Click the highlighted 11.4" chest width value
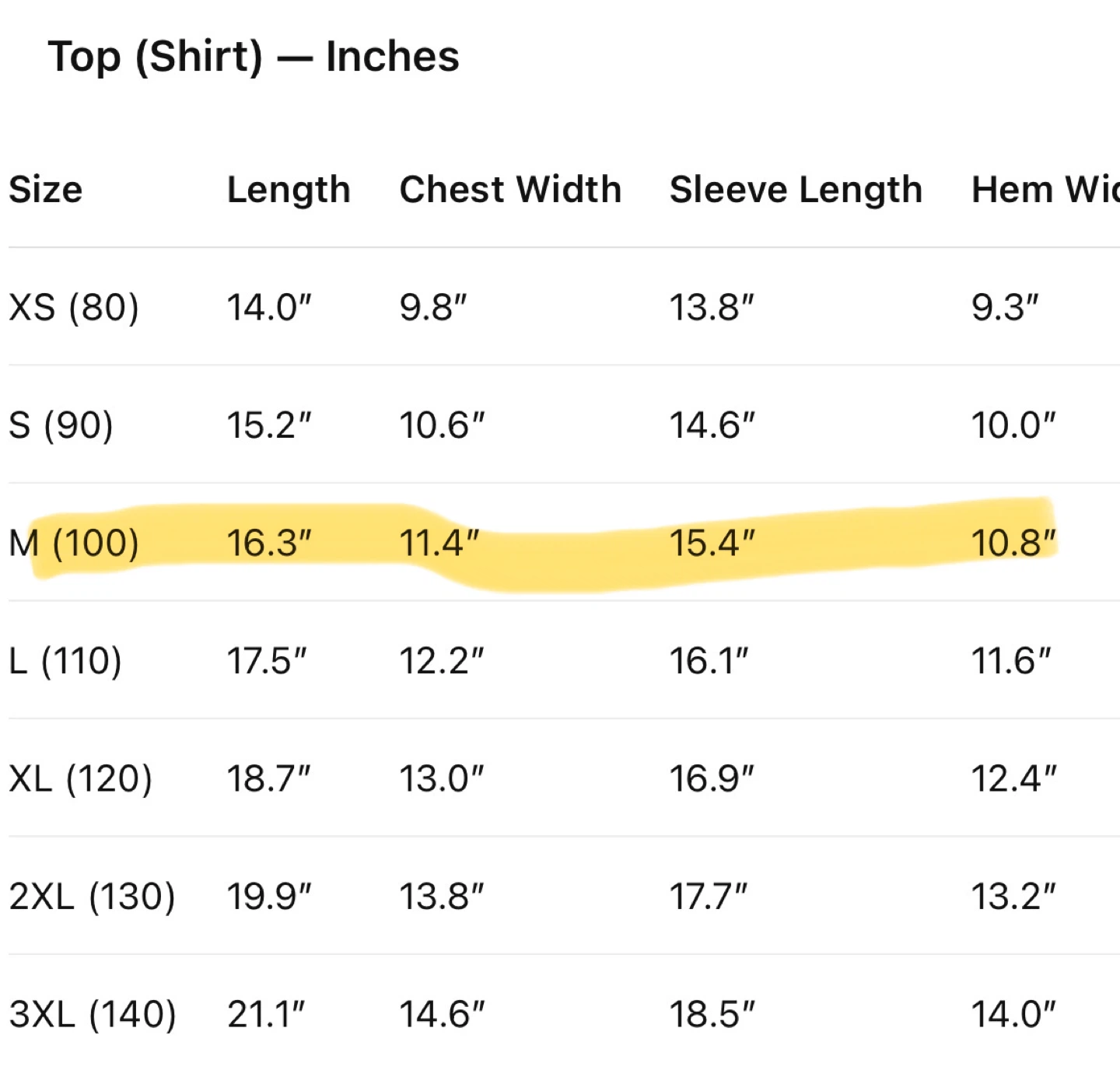Screen dimensions: 1120x1077 click(x=439, y=543)
